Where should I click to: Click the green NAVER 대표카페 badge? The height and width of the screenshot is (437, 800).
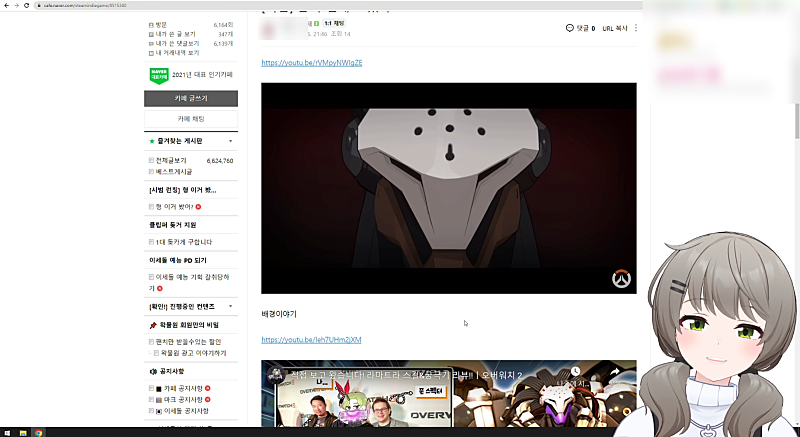pyautogui.click(x=159, y=75)
